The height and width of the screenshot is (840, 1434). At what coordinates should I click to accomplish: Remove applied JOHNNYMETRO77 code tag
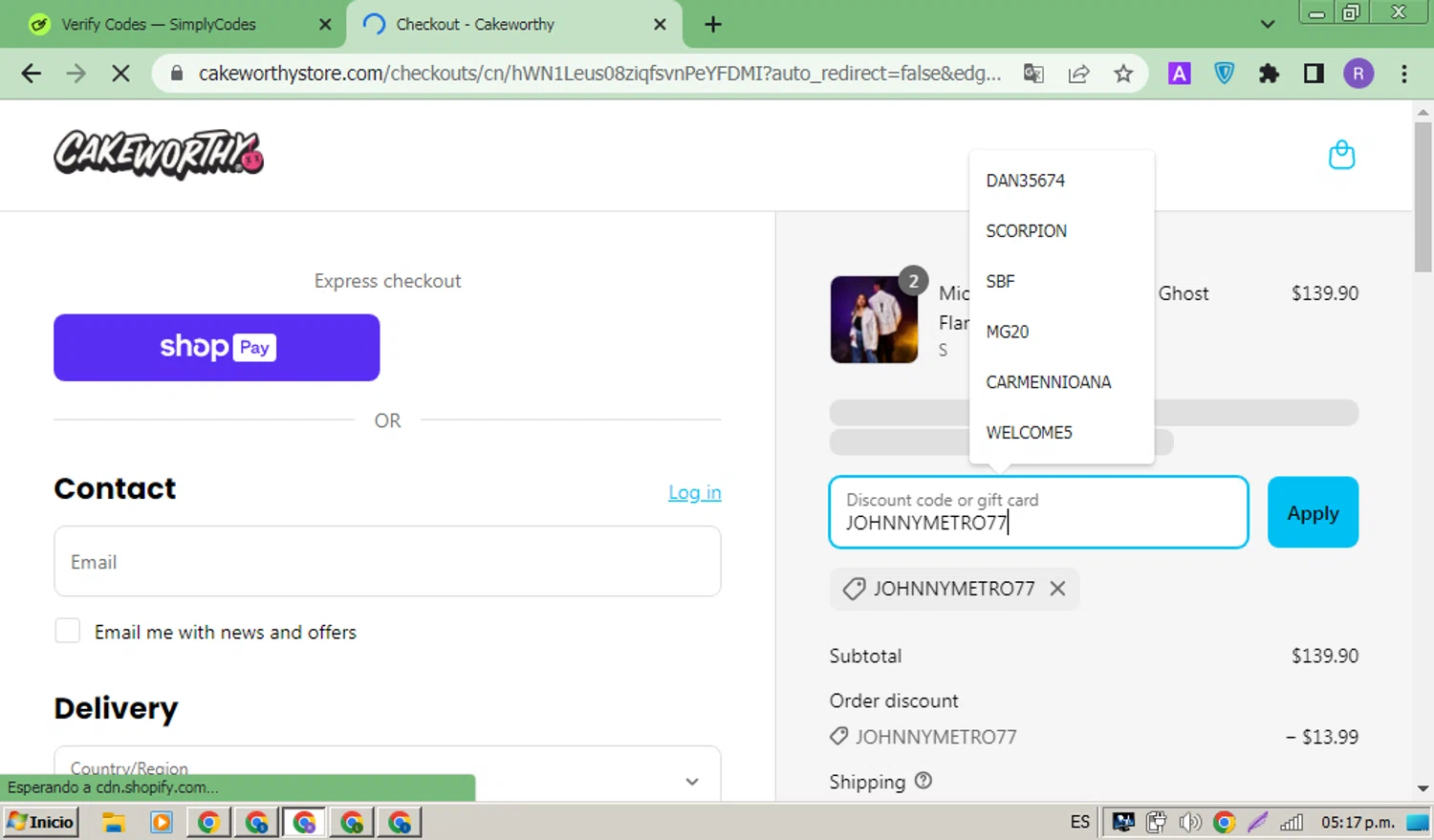(1057, 589)
